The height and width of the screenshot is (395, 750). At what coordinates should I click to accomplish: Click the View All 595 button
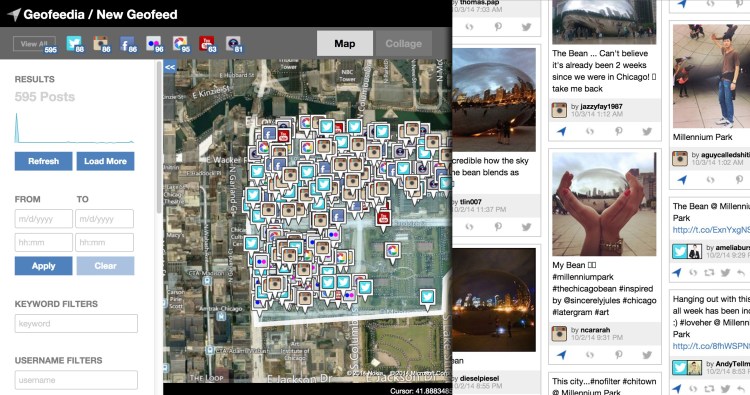click(35, 44)
